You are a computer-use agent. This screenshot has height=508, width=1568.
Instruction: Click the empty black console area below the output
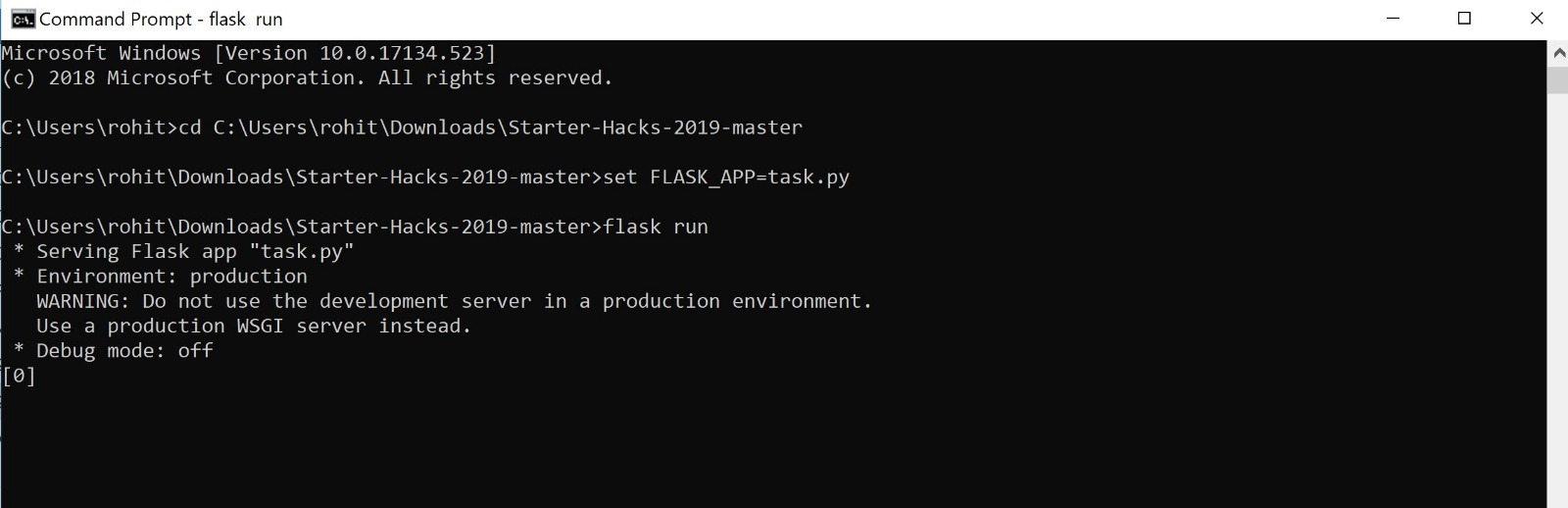tap(774, 446)
